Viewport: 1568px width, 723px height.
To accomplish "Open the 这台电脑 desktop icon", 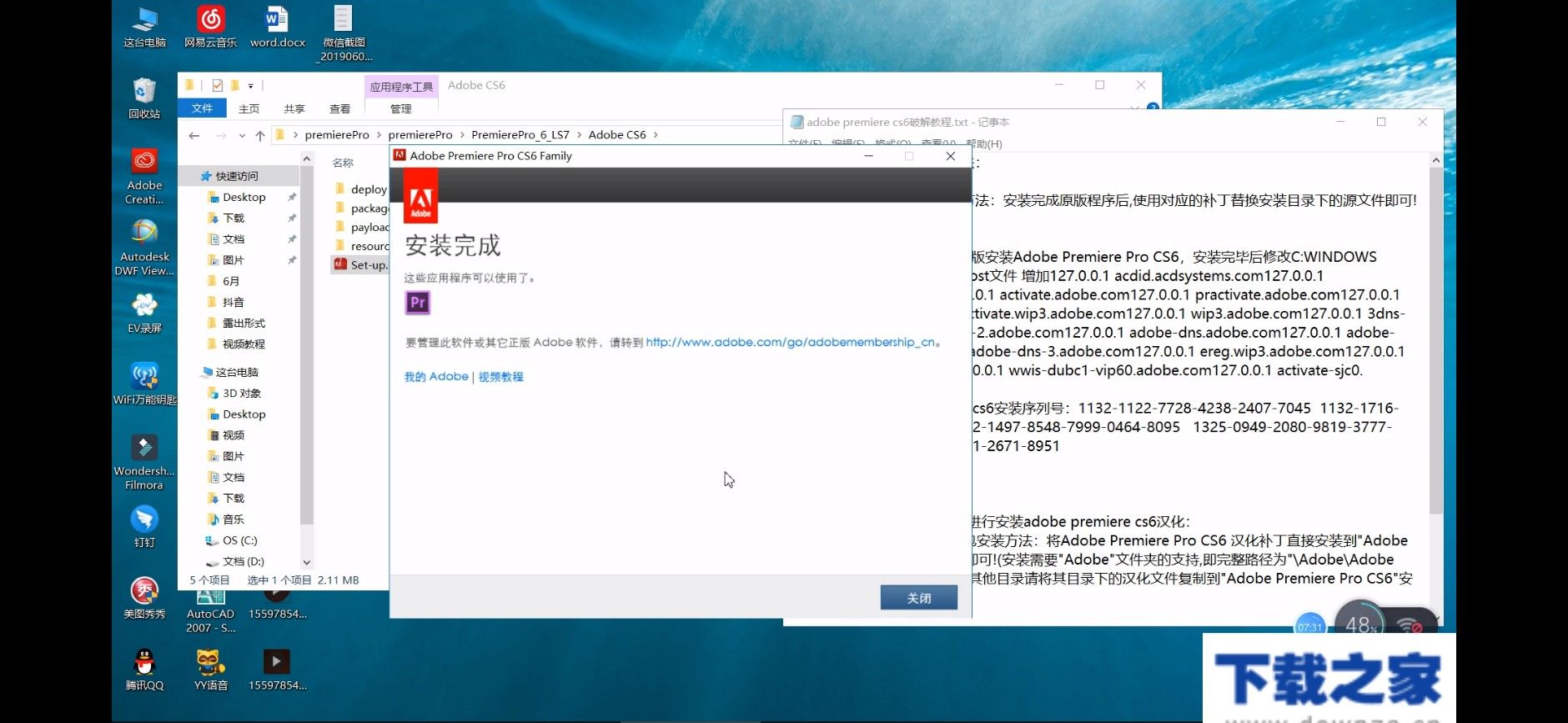I will [144, 27].
